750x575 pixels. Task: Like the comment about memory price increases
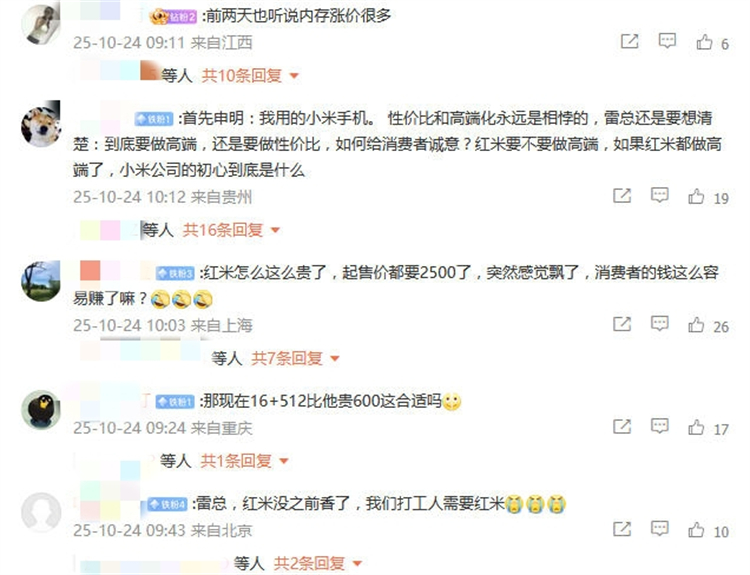[x=704, y=42]
